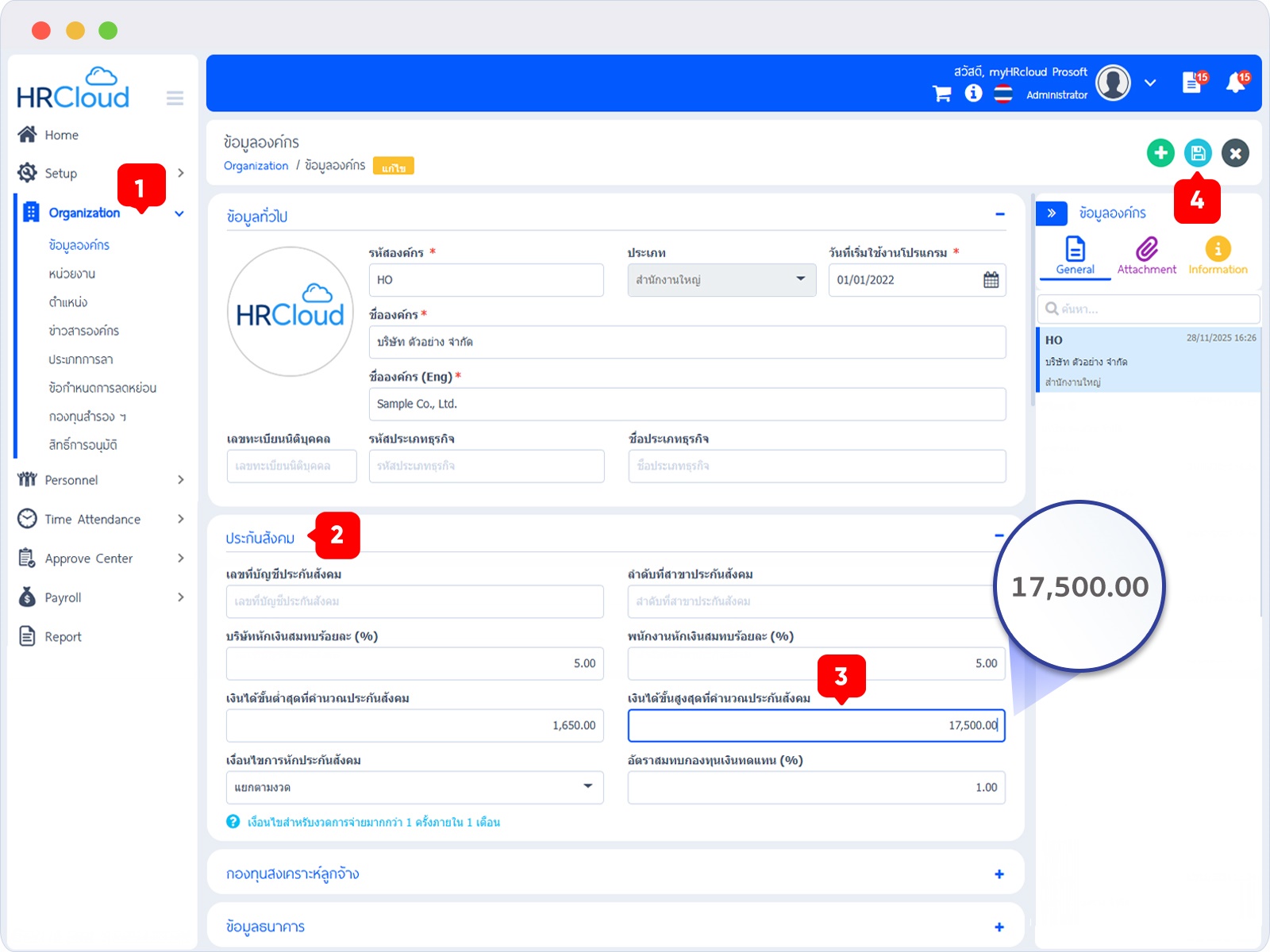
Task: Open the document list icon with badge
Action: click(x=1192, y=83)
